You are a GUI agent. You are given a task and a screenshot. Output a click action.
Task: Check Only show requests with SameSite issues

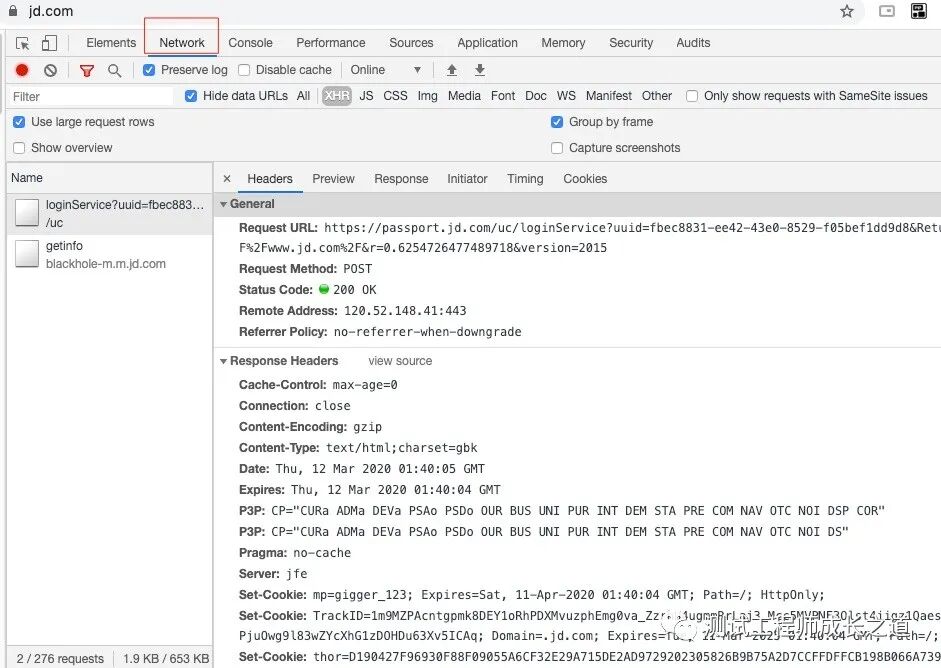pyautogui.click(x=692, y=96)
